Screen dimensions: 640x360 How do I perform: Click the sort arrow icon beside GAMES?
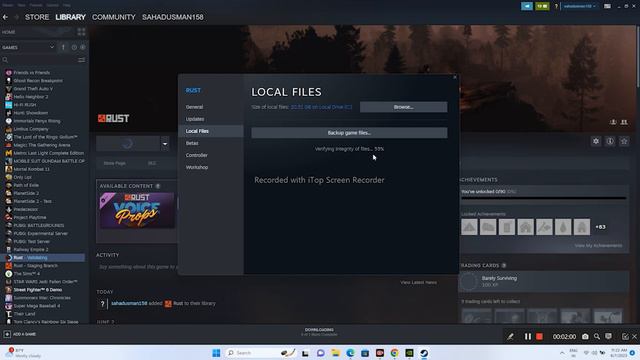[x=63, y=47]
